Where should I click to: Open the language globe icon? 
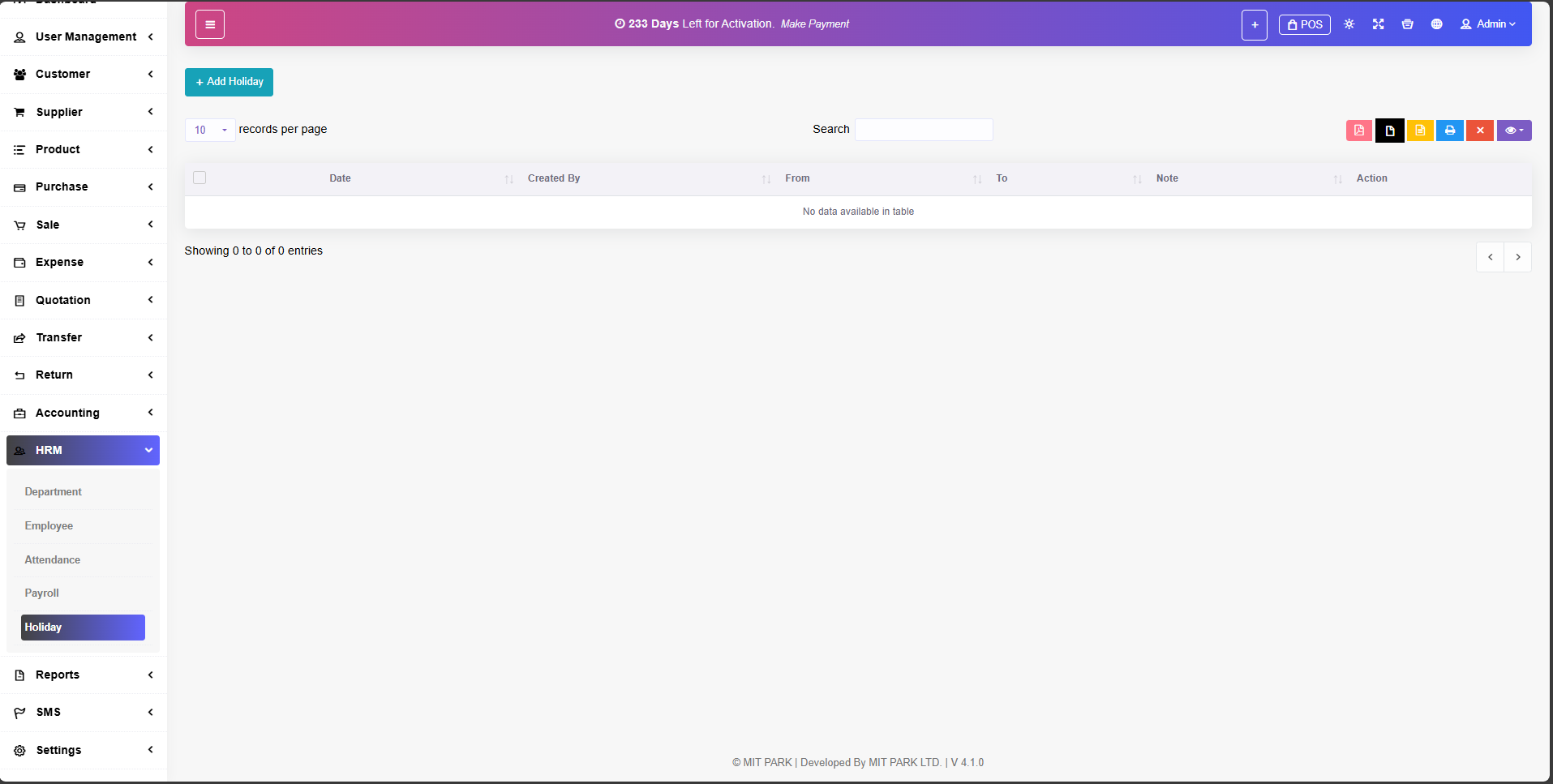(1436, 24)
